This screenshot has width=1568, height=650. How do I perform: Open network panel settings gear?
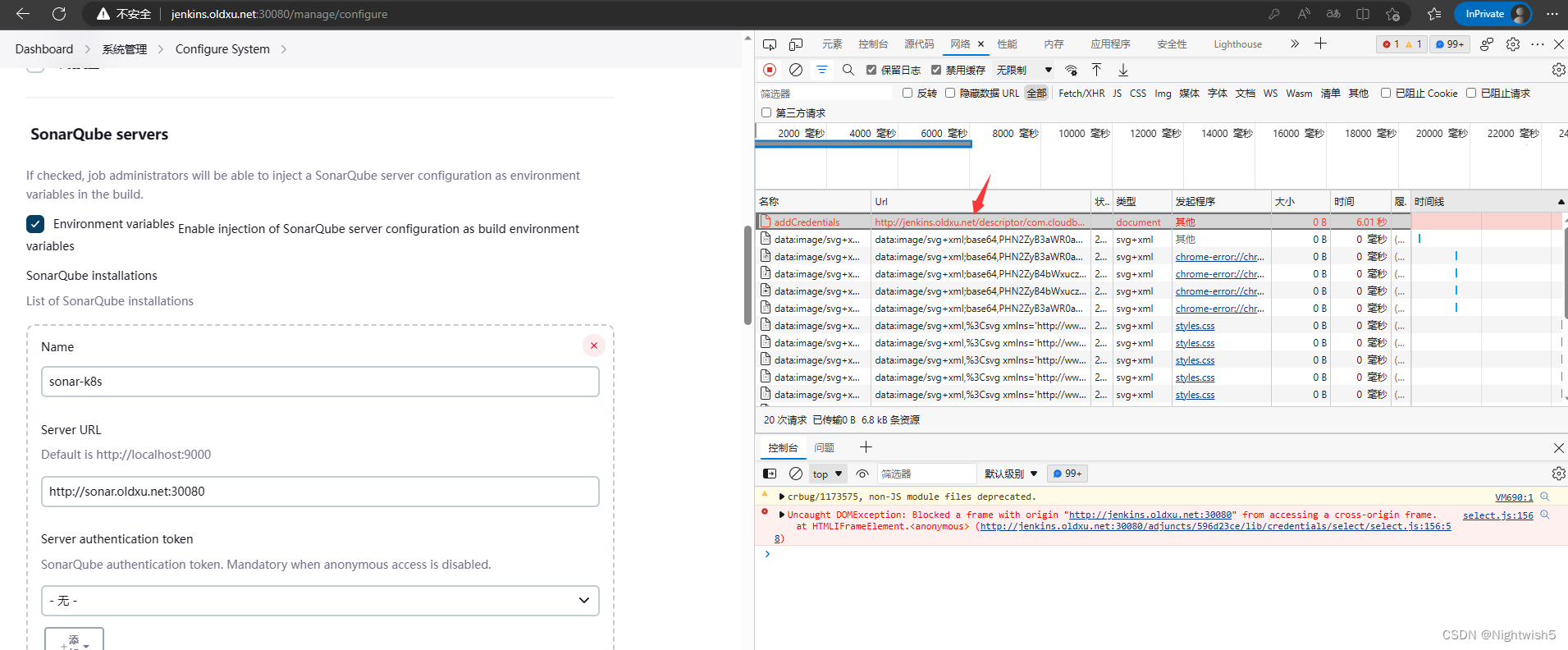pos(1558,70)
